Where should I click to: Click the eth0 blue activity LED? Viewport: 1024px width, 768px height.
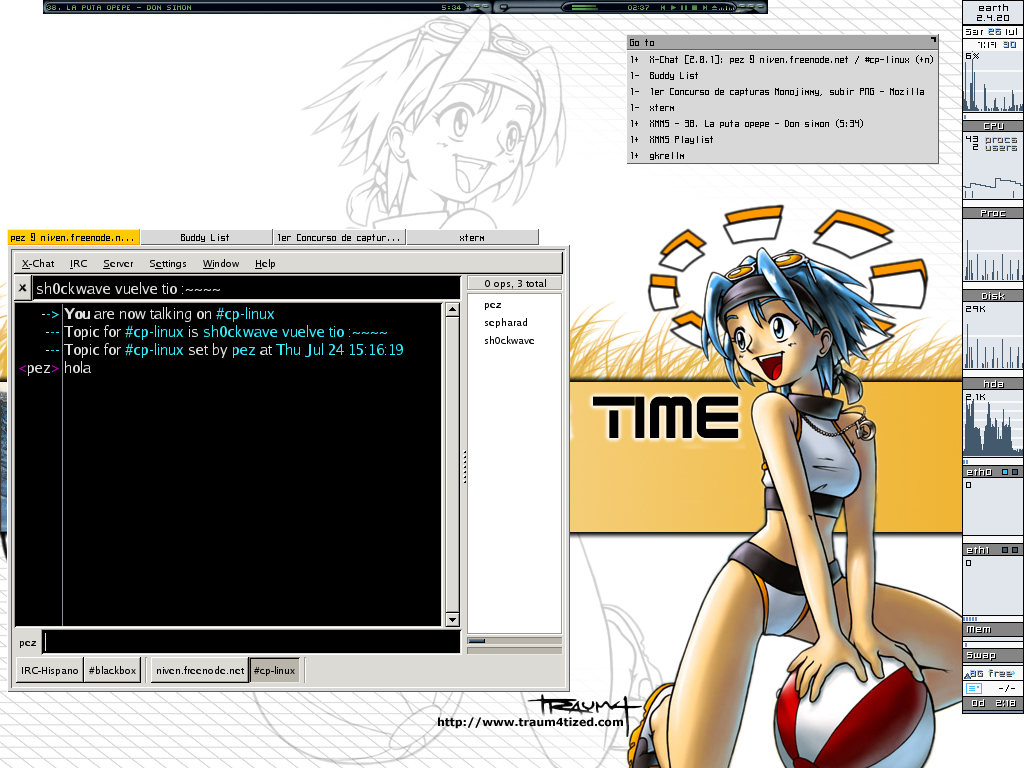[1005, 472]
